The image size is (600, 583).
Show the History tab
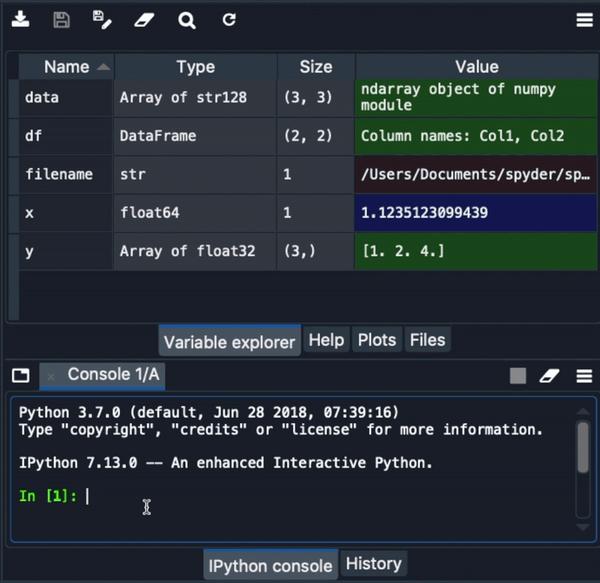pos(373,564)
